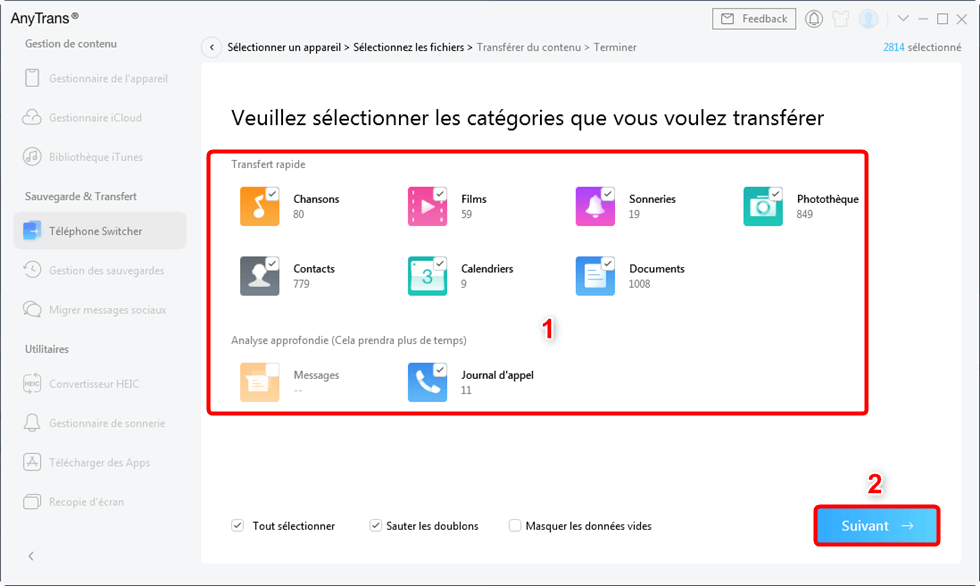Open Gestionnaire iCloud menu item

point(100,117)
